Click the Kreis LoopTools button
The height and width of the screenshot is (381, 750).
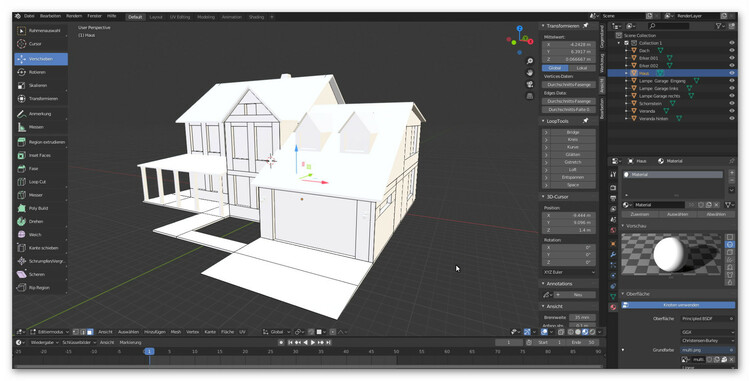point(573,140)
